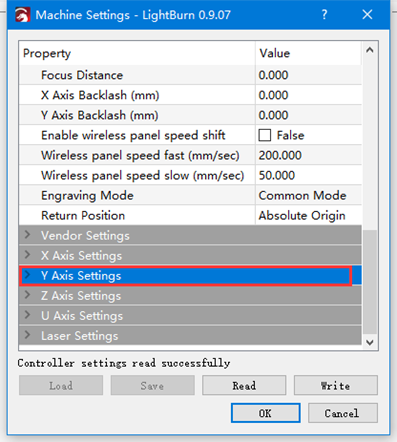
Task: Click the Read button
Action: click(244, 386)
